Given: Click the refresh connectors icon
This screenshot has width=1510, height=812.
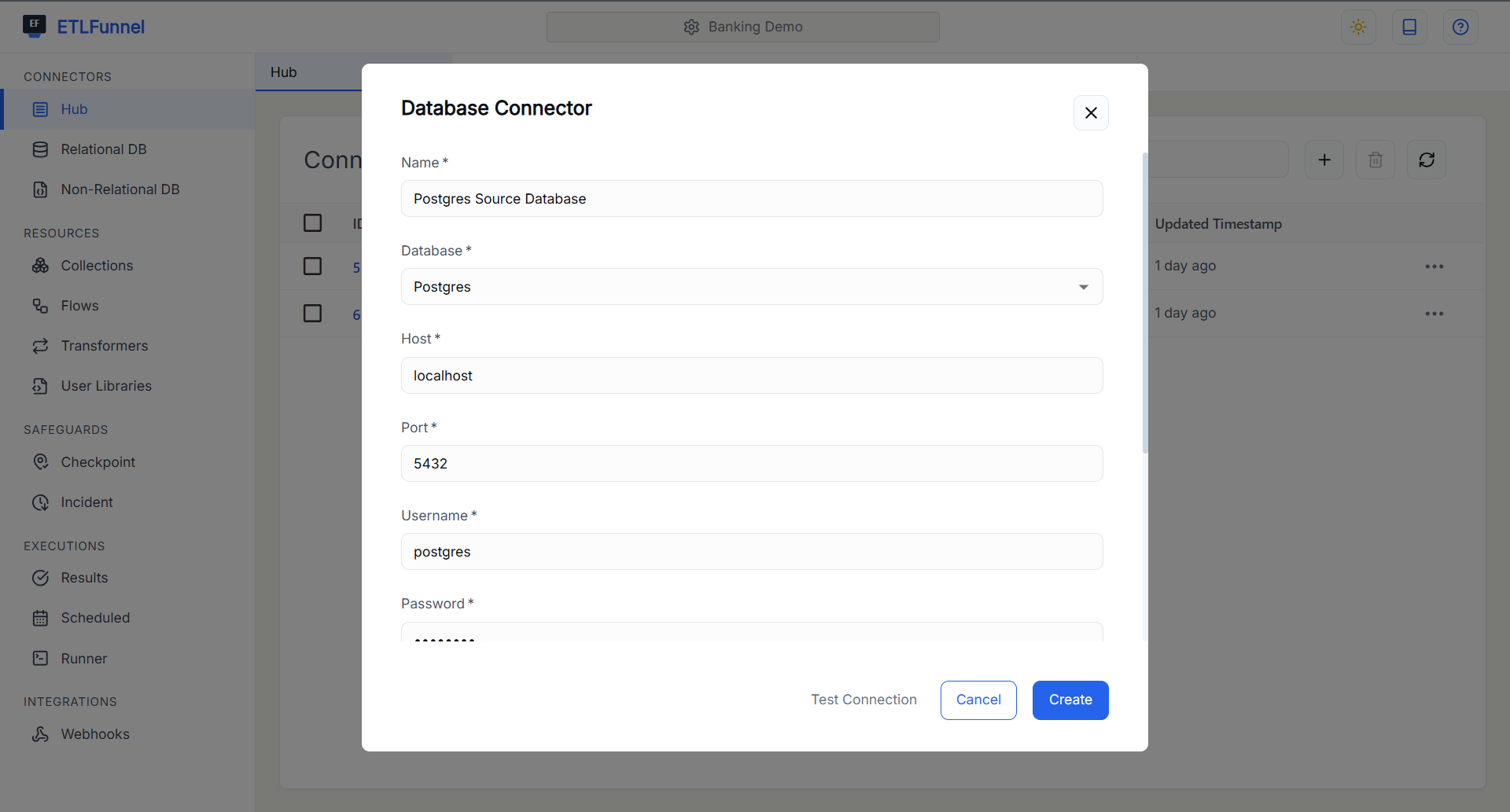Looking at the screenshot, I should [1427, 160].
